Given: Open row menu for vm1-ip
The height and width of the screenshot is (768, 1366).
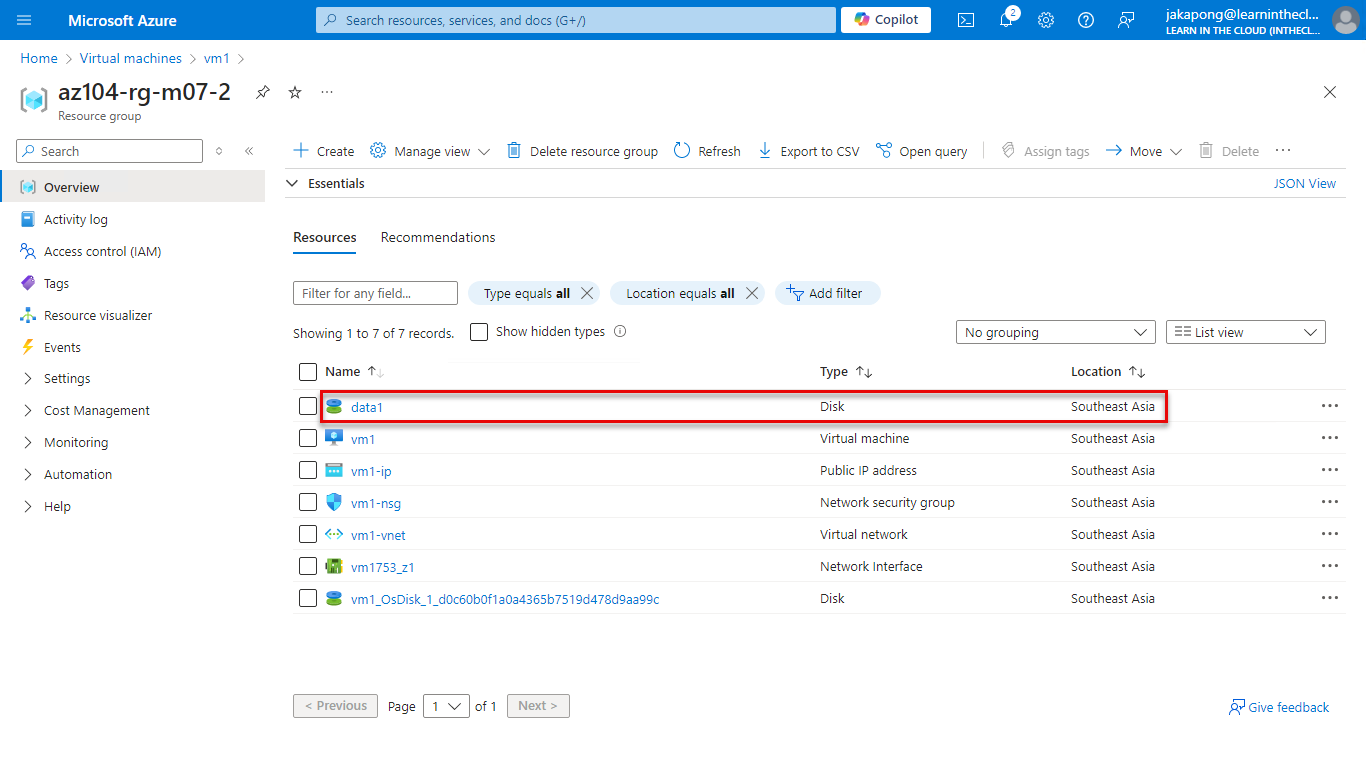Looking at the screenshot, I should (1329, 470).
